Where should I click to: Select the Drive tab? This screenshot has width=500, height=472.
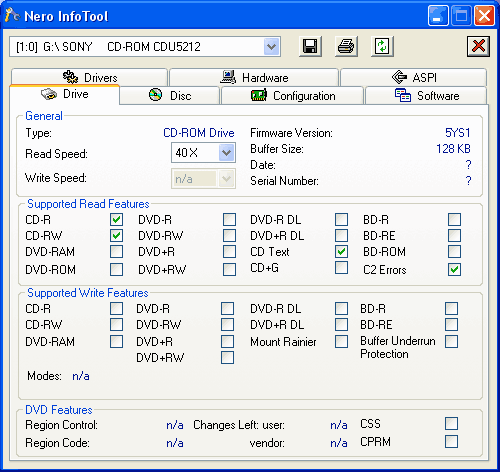click(x=65, y=94)
